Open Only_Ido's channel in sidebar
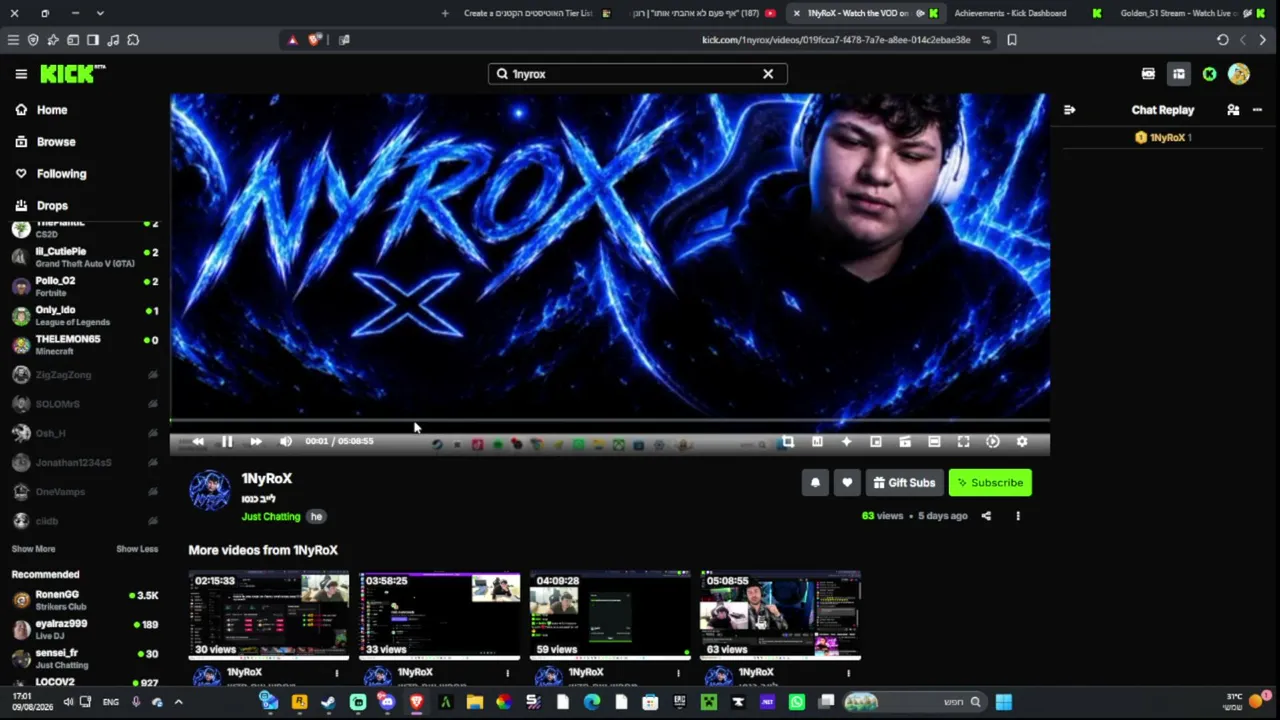 [85, 315]
